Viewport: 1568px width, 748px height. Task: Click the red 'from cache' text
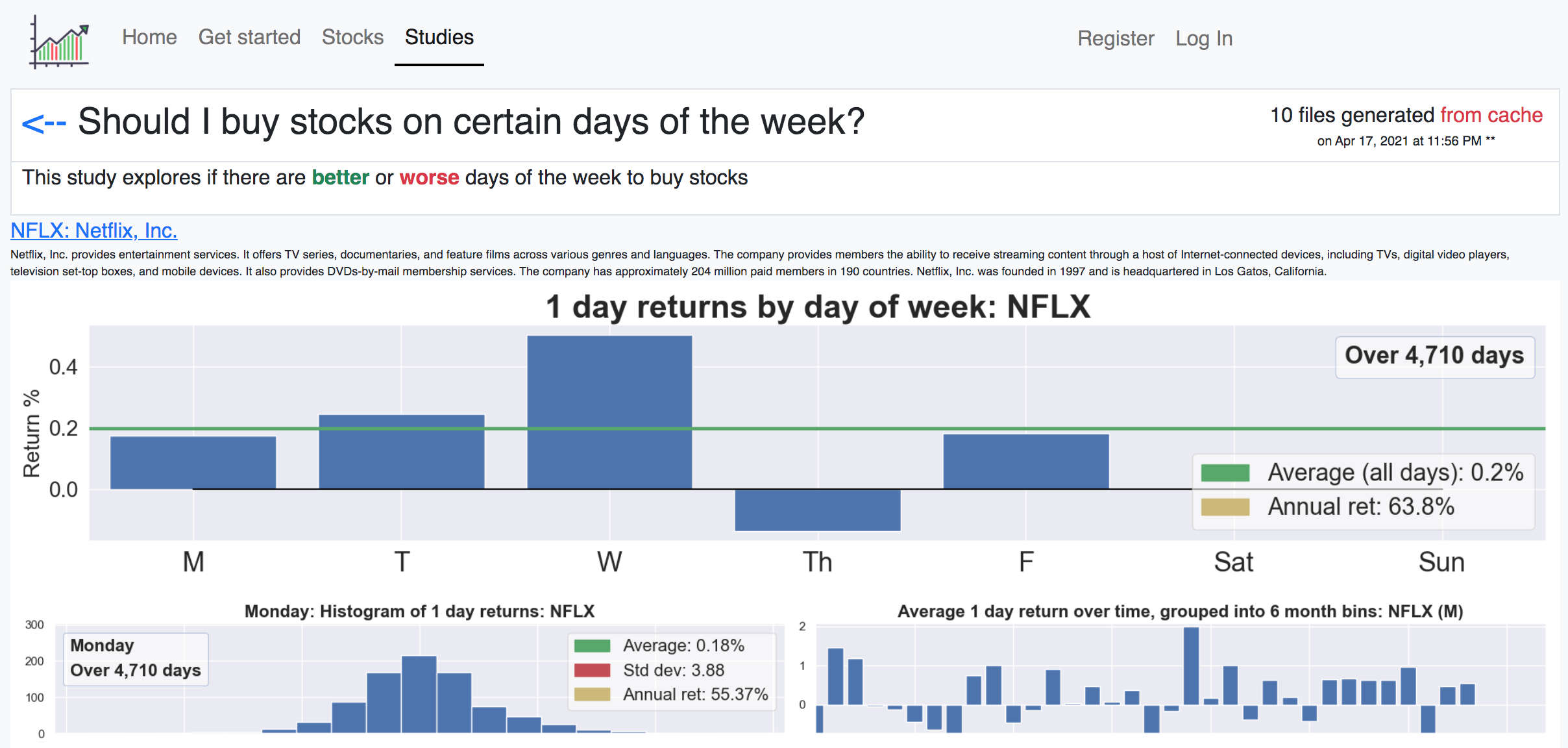tap(1491, 115)
